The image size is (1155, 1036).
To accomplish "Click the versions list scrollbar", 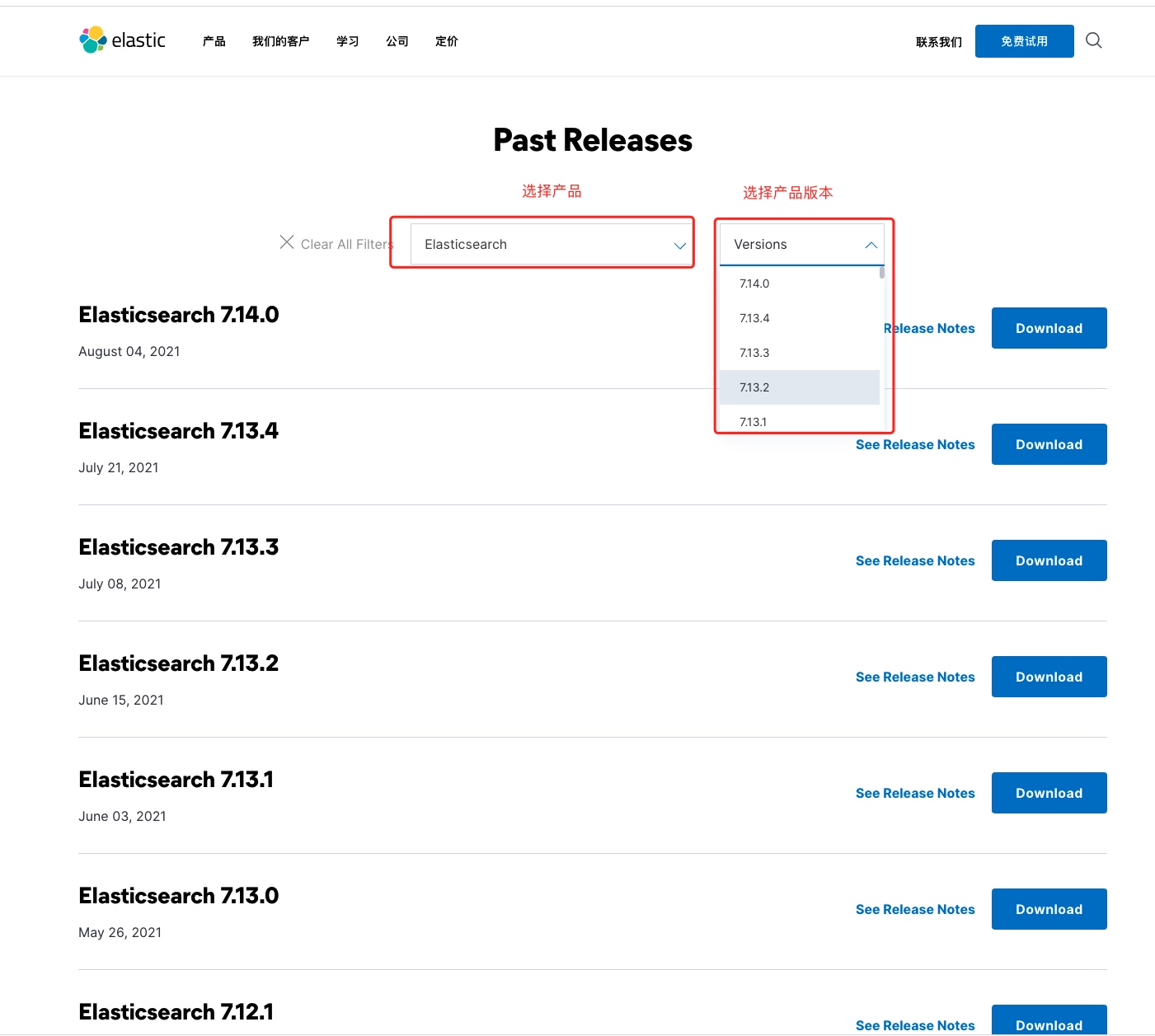I will [882, 273].
